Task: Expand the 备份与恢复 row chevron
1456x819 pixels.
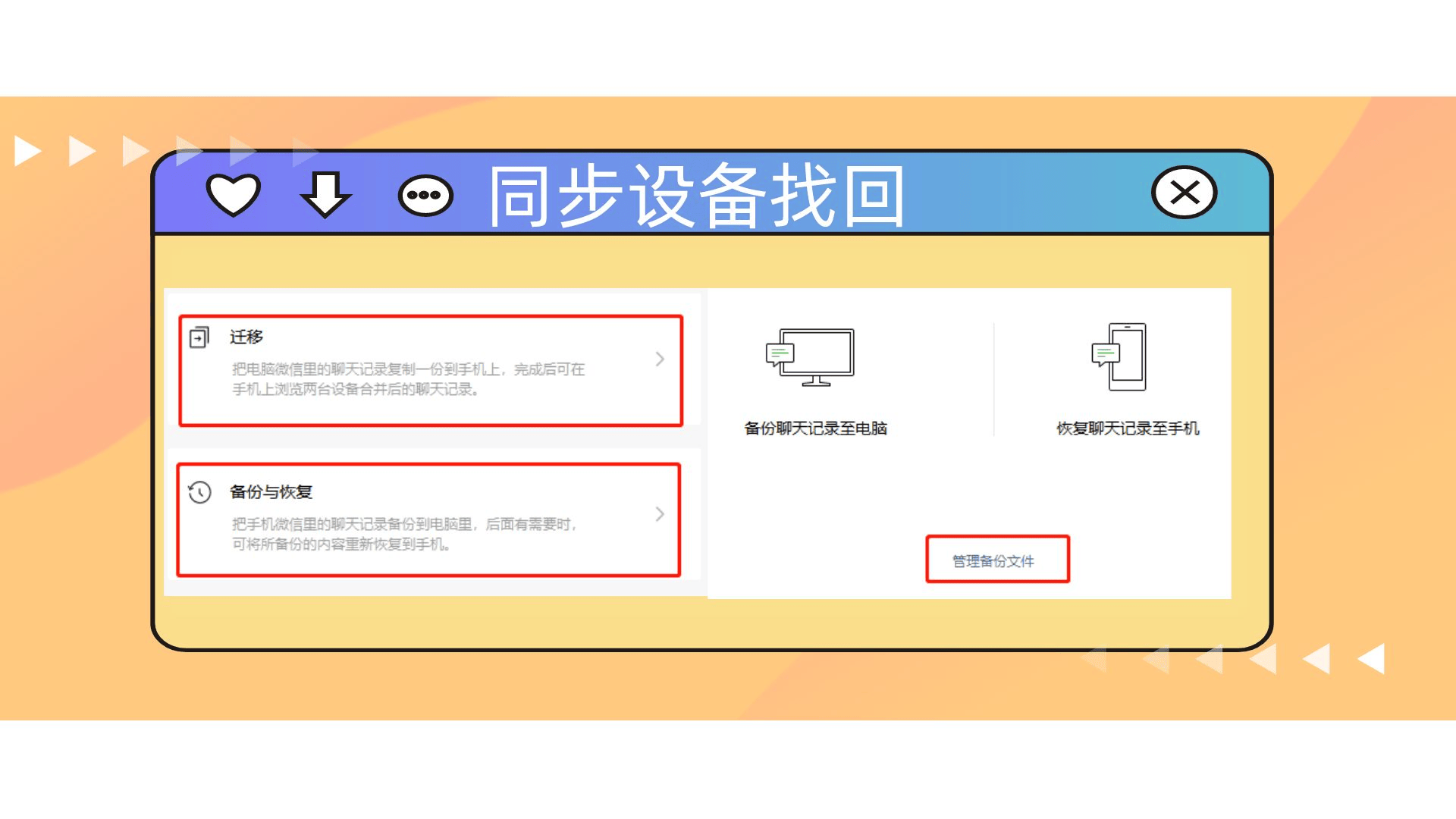Action: (660, 514)
